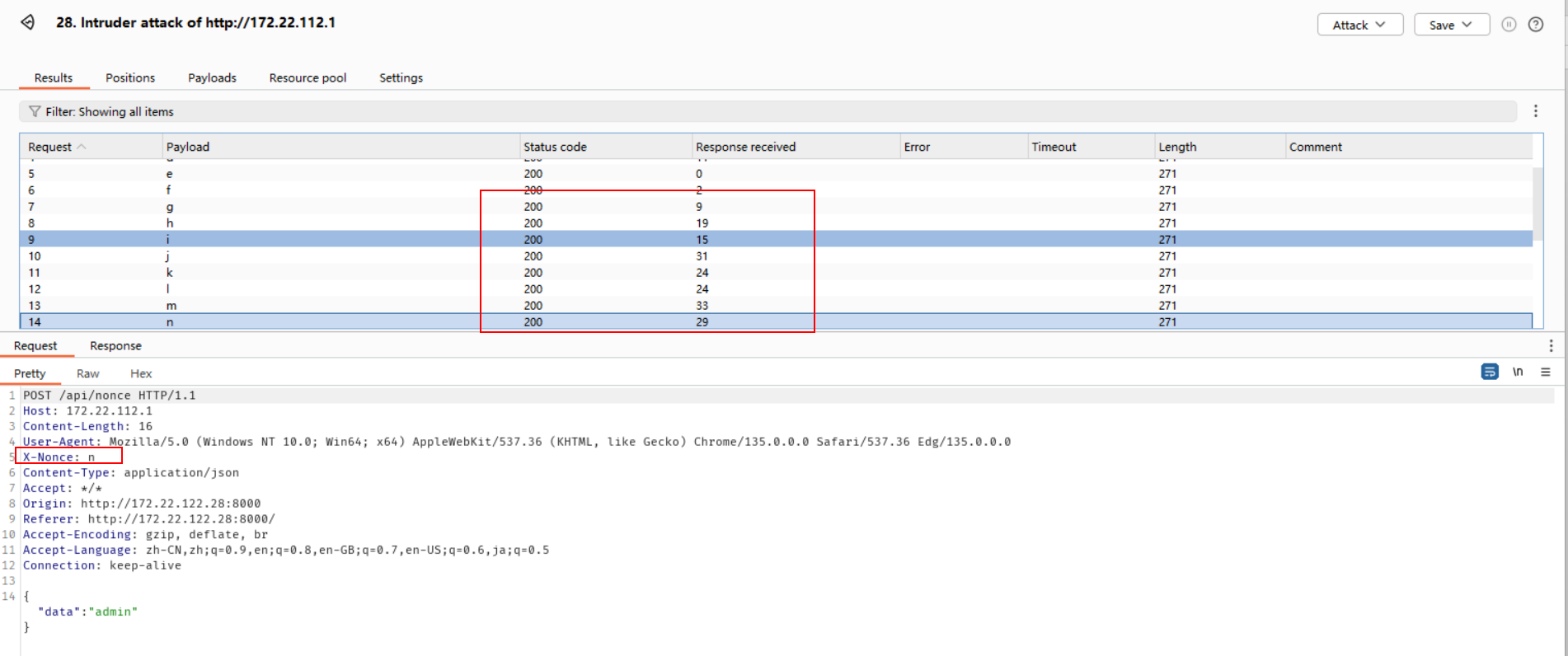Open help via the question mark icon
The image size is (1568, 656).
point(1536,25)
